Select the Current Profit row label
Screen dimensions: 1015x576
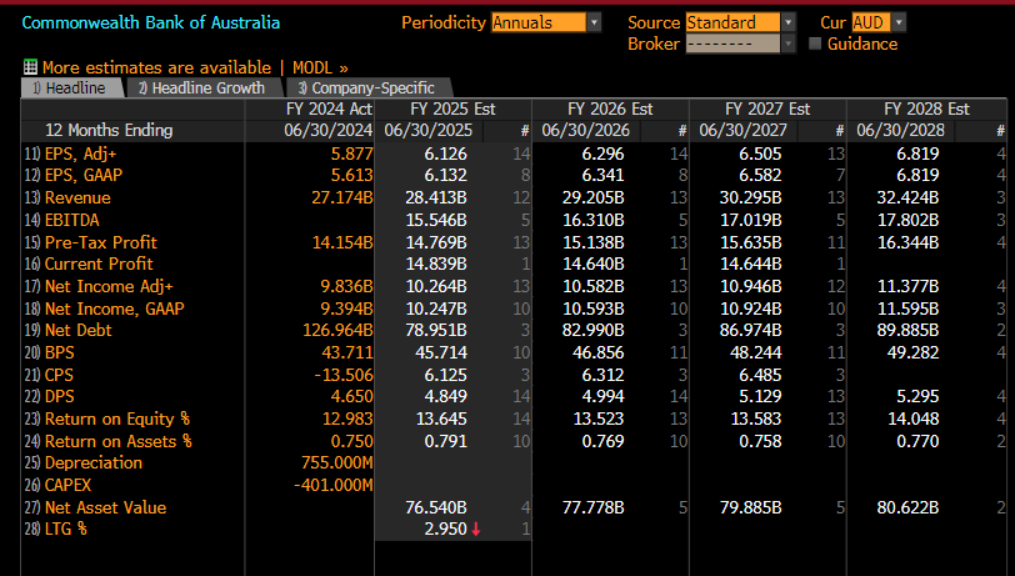coord(98,264)
